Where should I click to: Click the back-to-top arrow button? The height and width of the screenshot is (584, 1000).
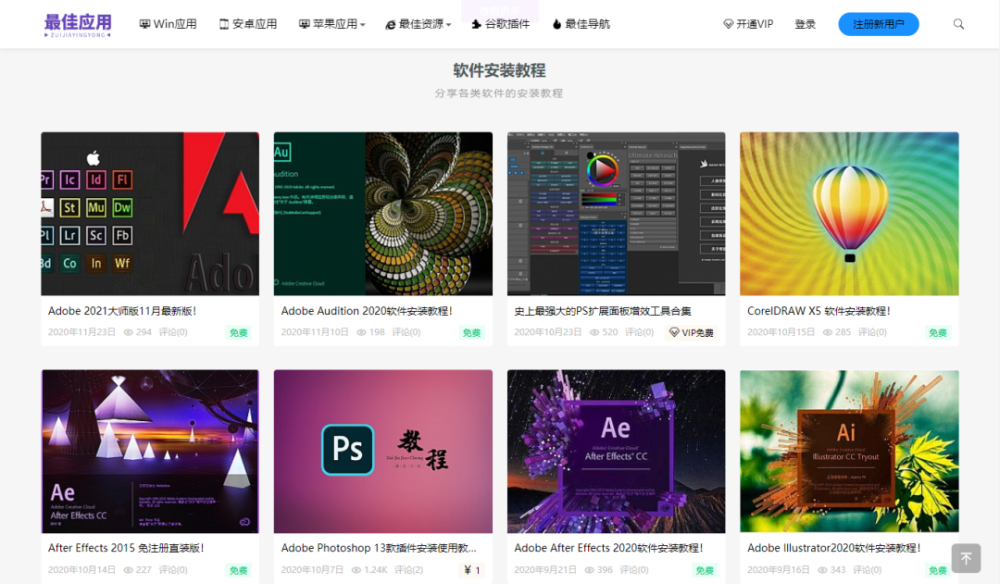pyautogui.click(x=966, y=558)
